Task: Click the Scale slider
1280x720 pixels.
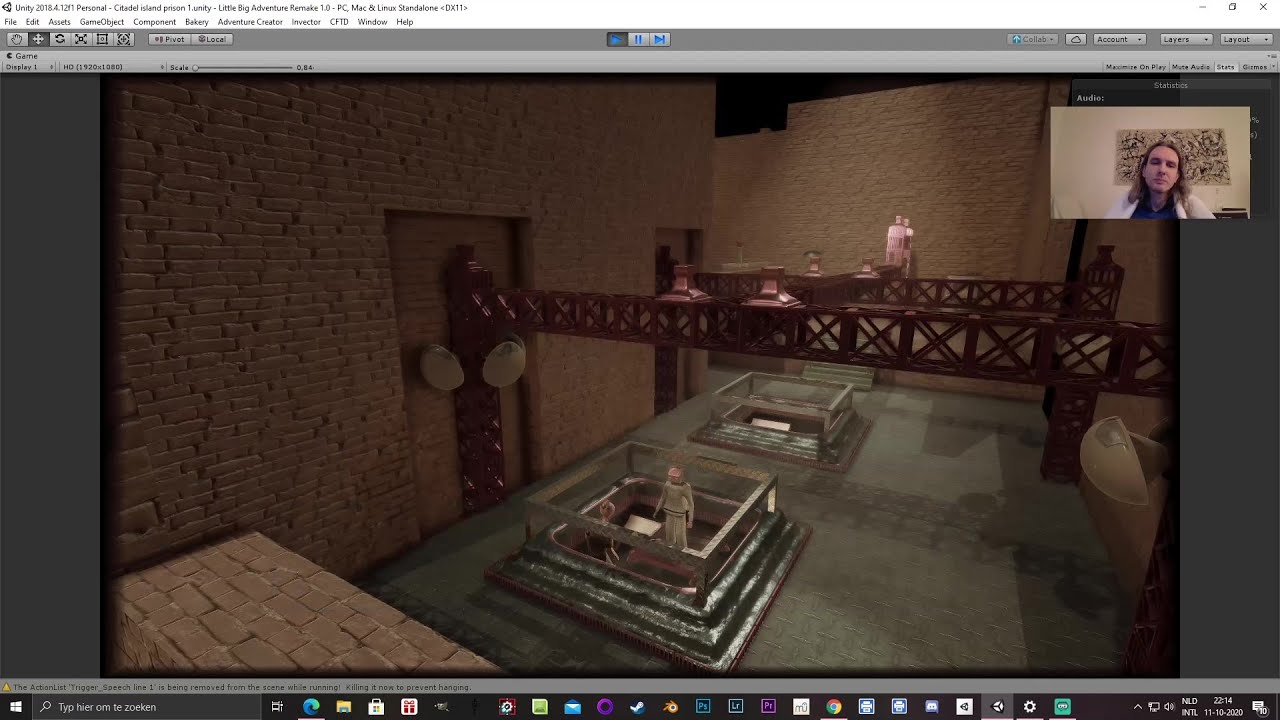Action: pyautogui.click(x=243, y=67)
